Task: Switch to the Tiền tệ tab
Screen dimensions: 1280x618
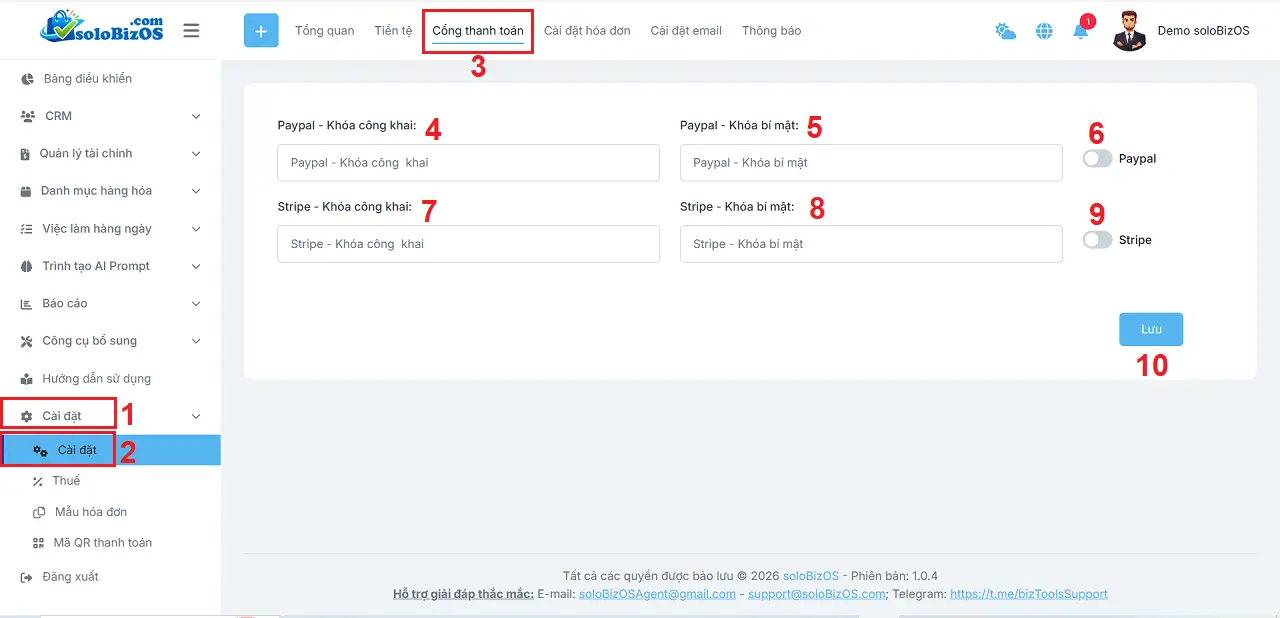Action: [x=393, y=31]
